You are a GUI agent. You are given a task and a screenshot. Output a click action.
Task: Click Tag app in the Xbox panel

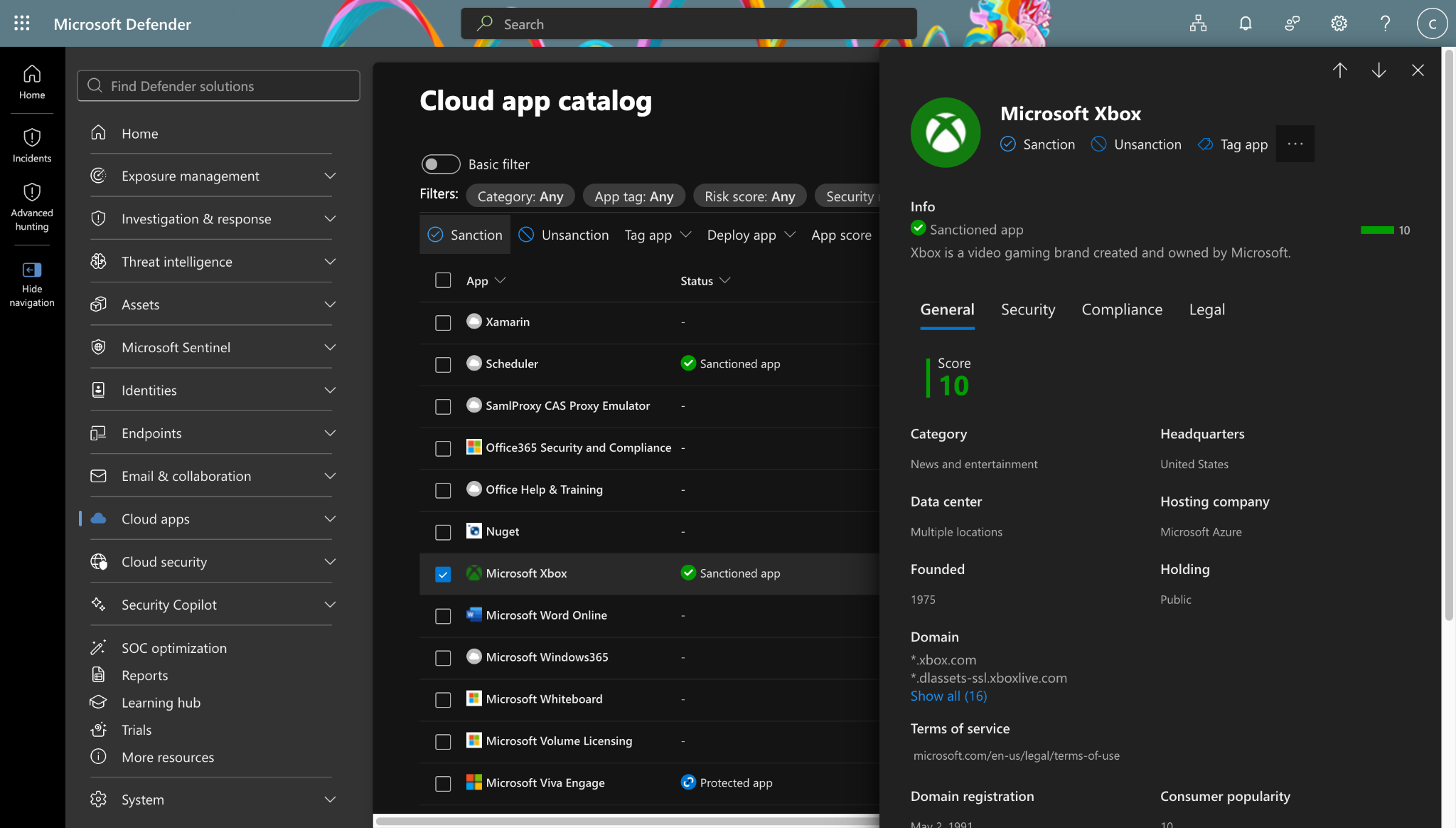click(1233, 144)
